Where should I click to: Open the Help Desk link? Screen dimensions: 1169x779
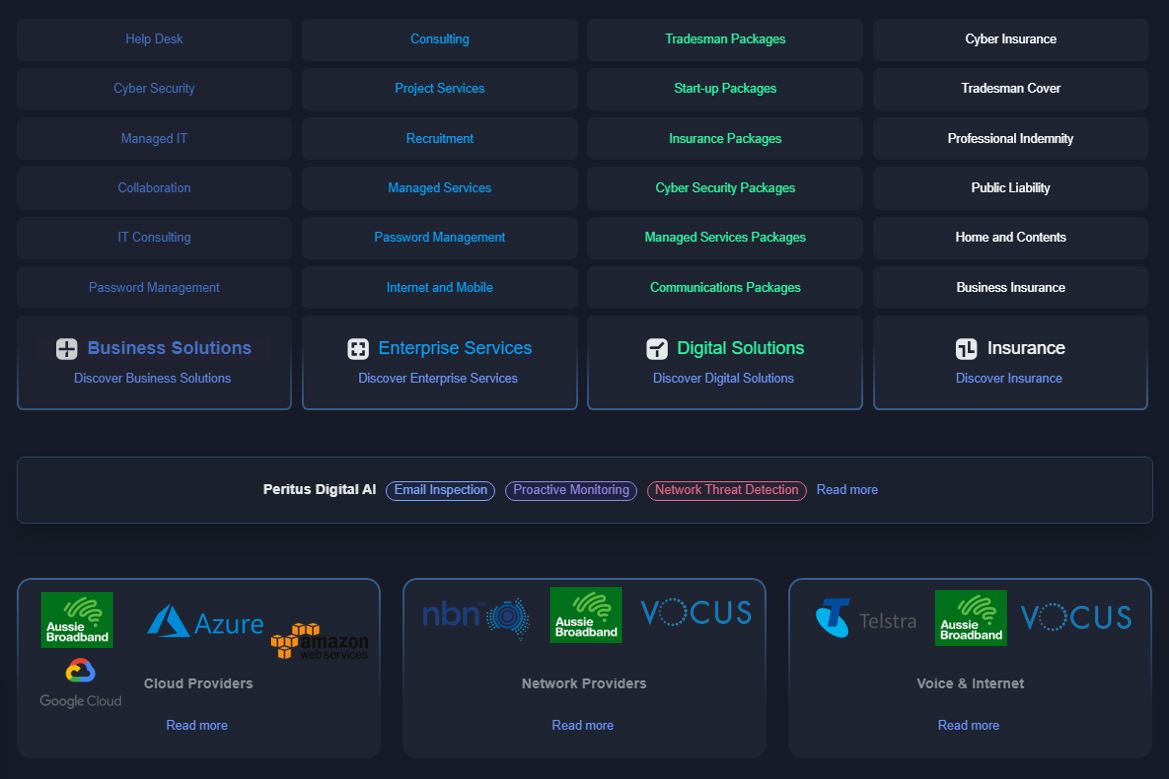pos(154,39)
